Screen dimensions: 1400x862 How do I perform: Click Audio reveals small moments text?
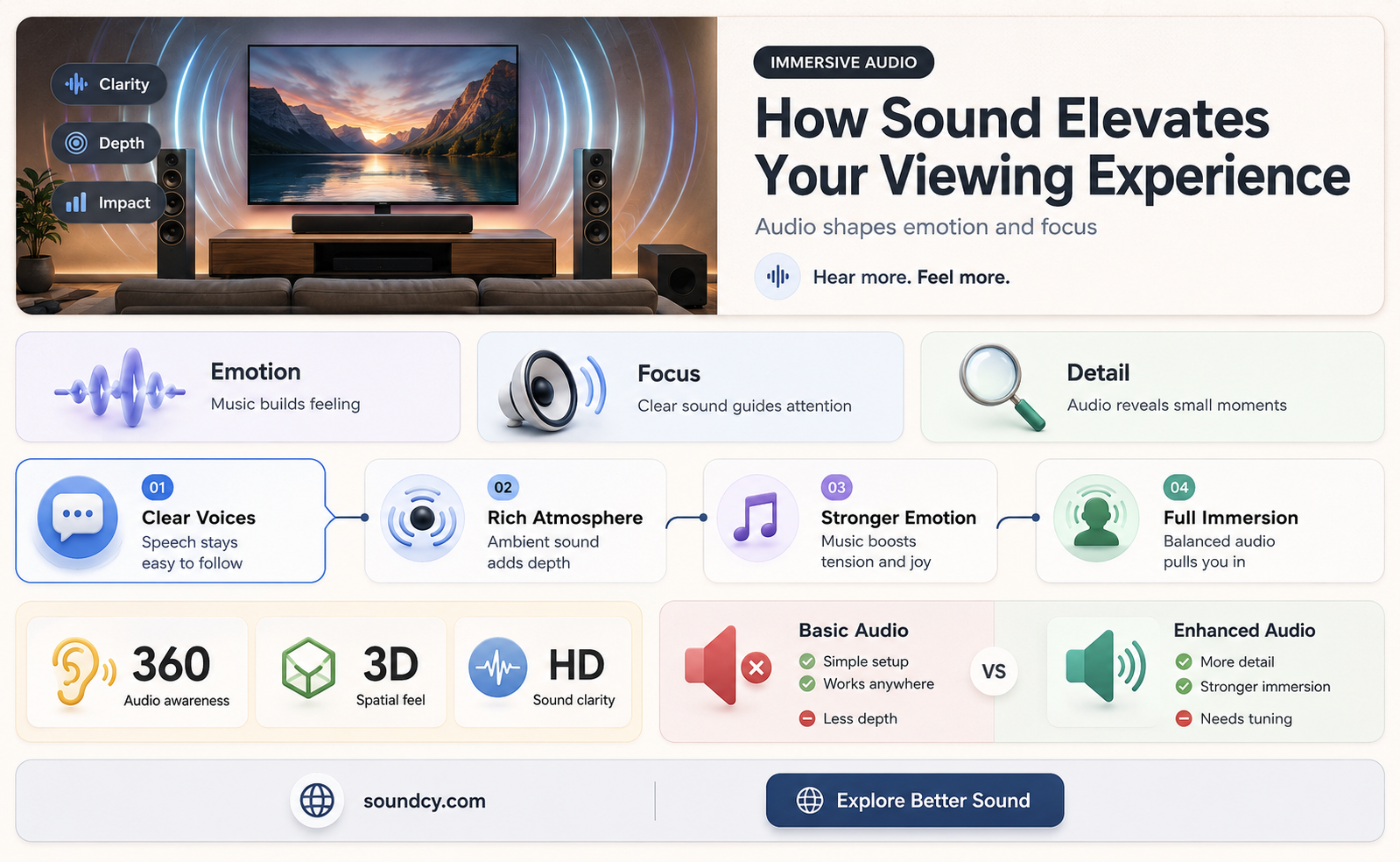click(1177, 405)
